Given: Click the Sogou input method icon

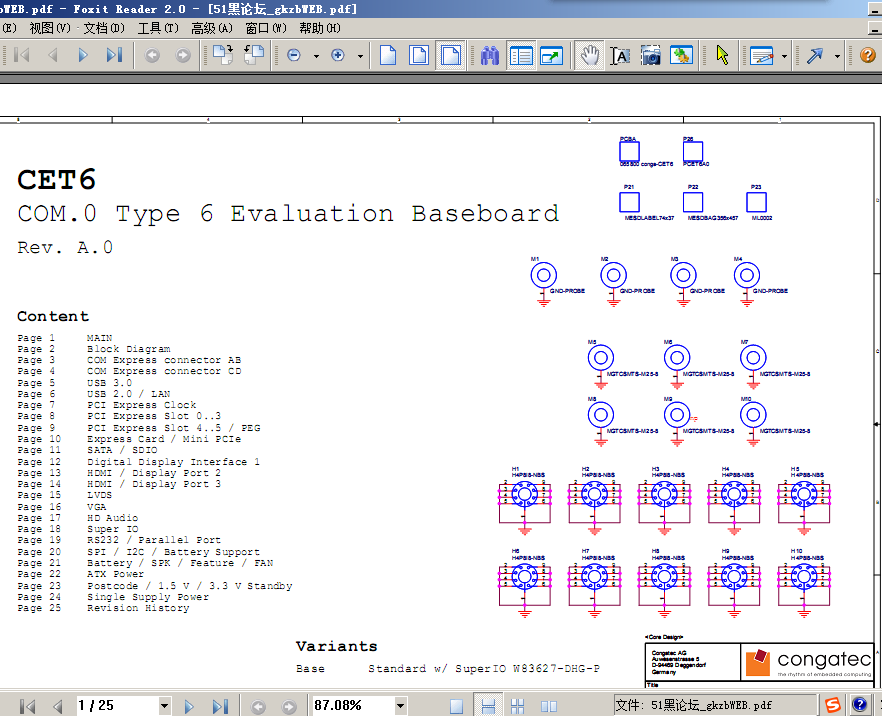Looking at the screenshot, I should (833, 705).
